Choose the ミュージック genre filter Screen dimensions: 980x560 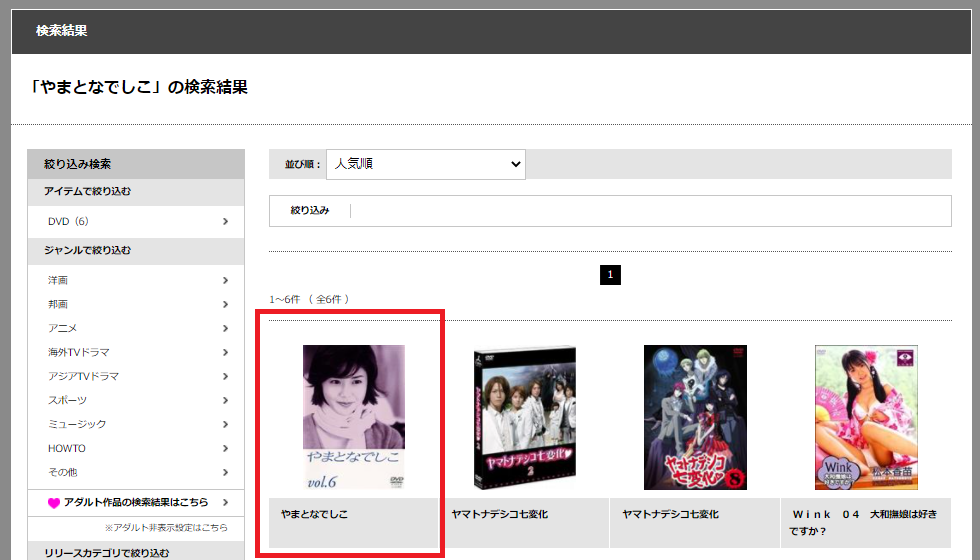(x=136, y=424)
